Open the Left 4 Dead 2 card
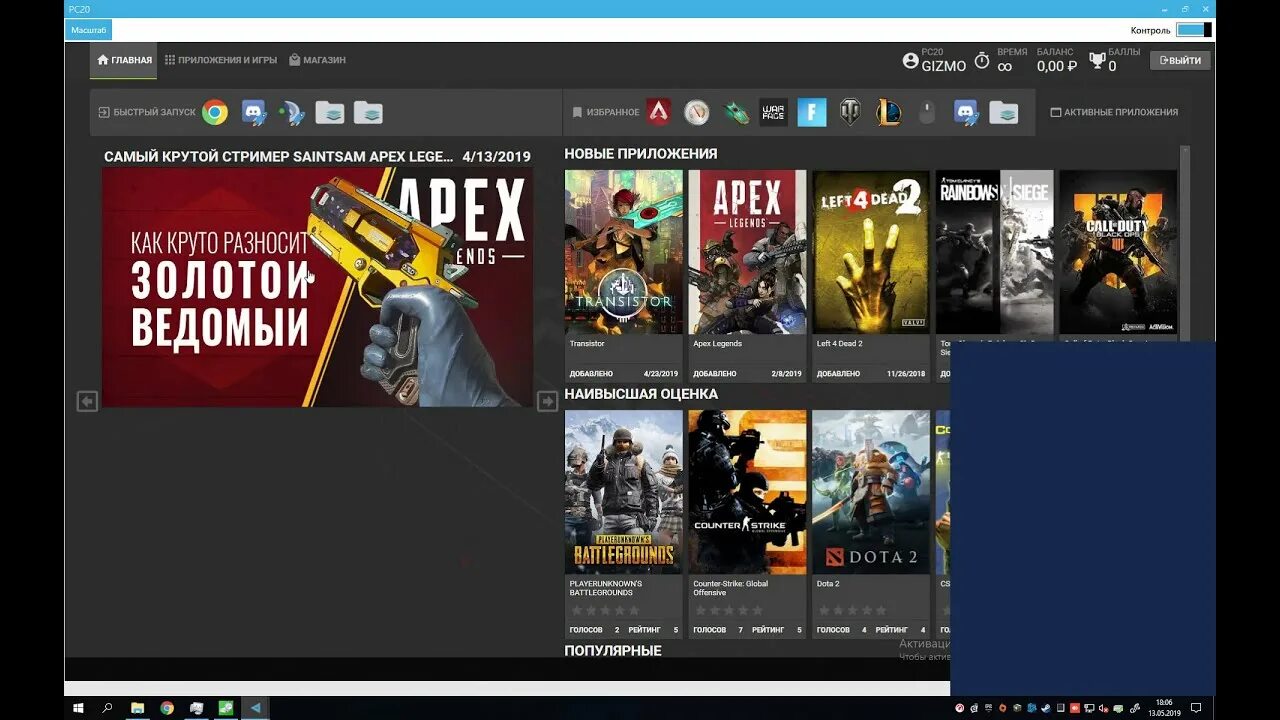This screenshot has height=720, width=1280. click(871, 275)
